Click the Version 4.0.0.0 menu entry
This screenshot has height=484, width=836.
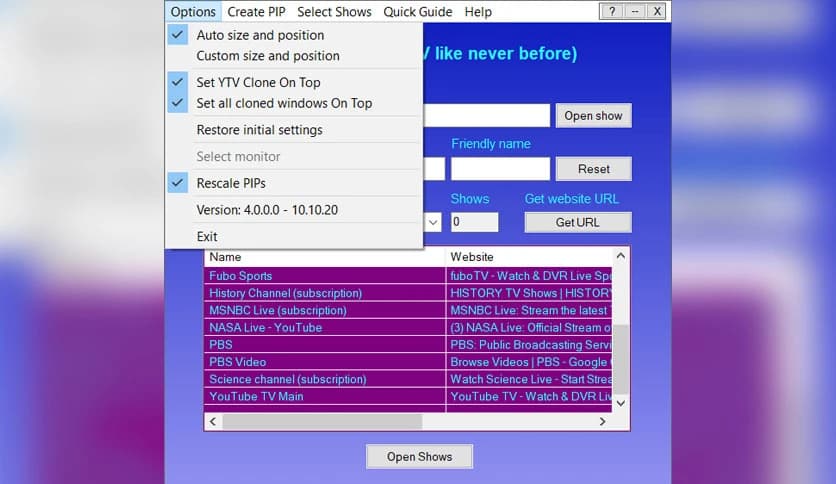[294, 209]
